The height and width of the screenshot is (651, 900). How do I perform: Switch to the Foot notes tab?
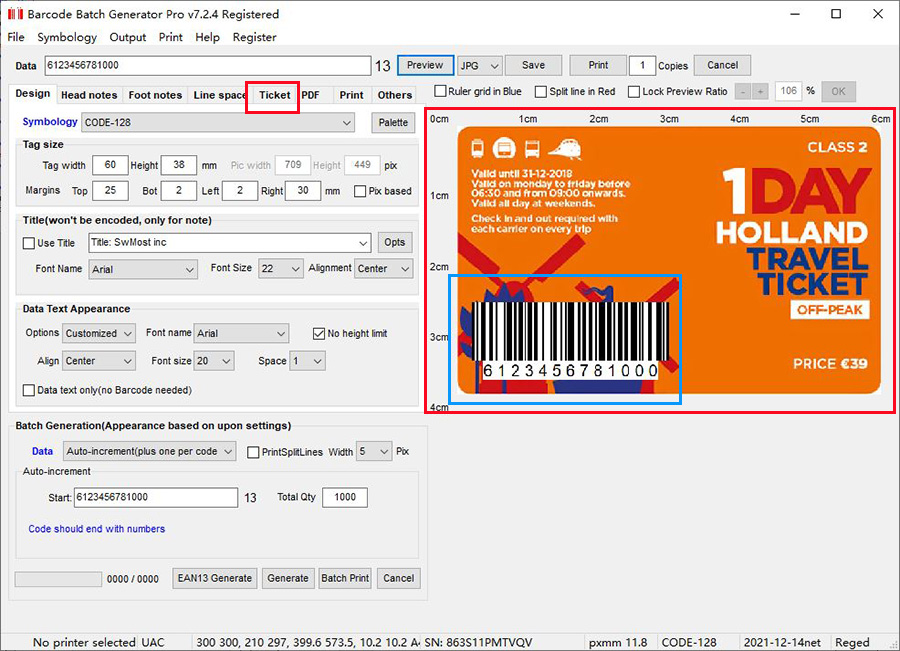tap(155, 95)
